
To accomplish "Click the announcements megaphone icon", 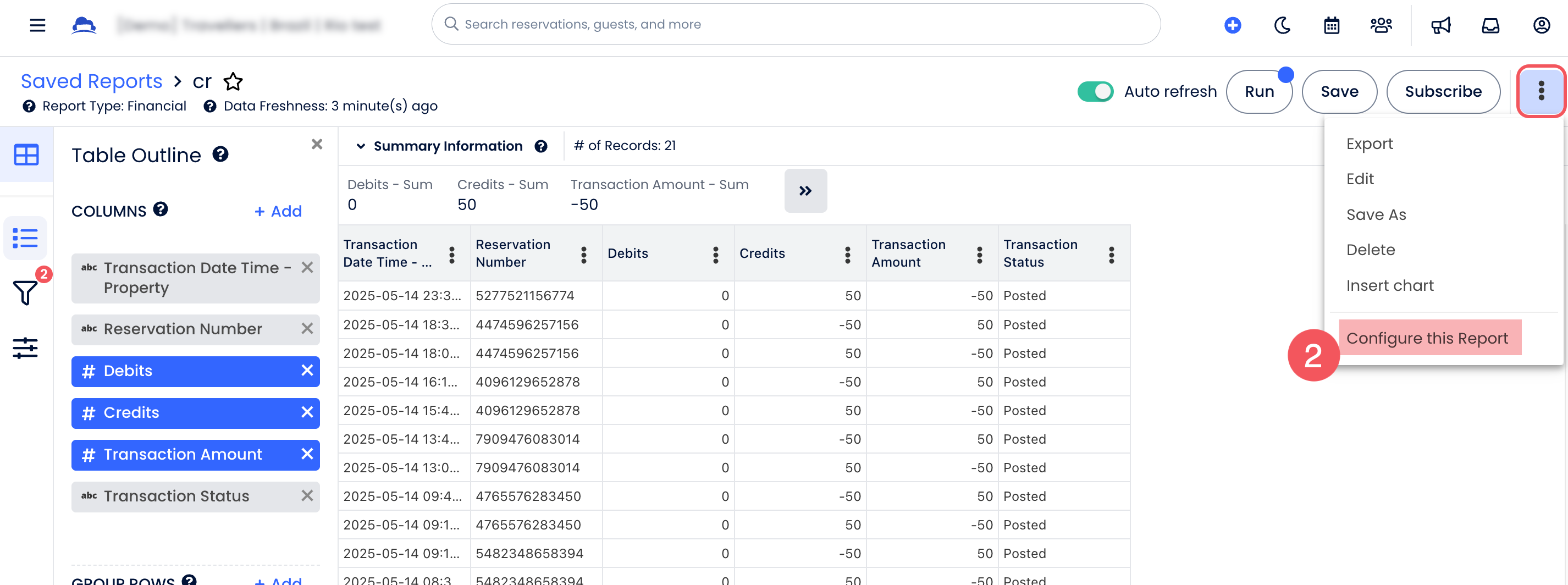I will (1441, 25).
